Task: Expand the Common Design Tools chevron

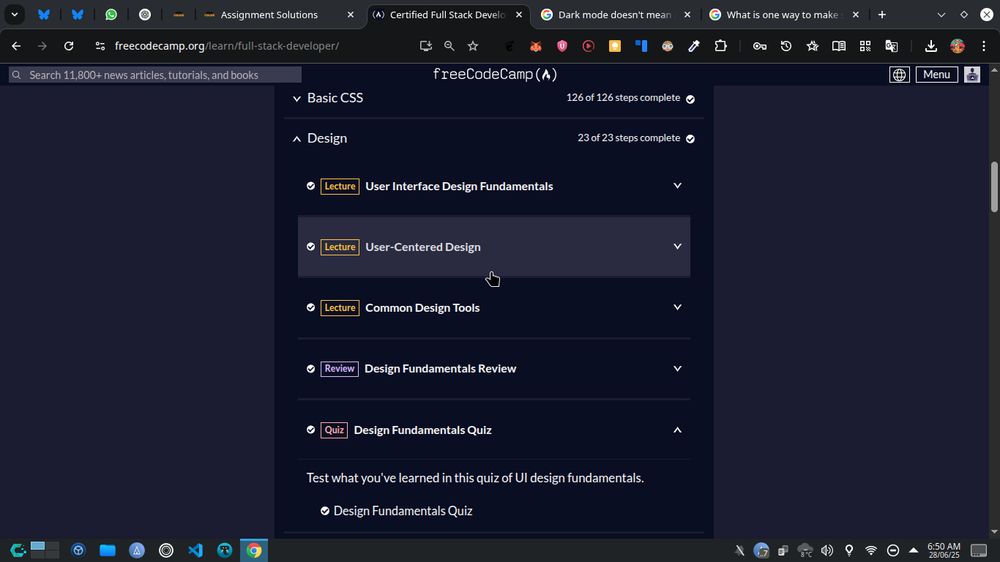Action: (x=677, y=307)
